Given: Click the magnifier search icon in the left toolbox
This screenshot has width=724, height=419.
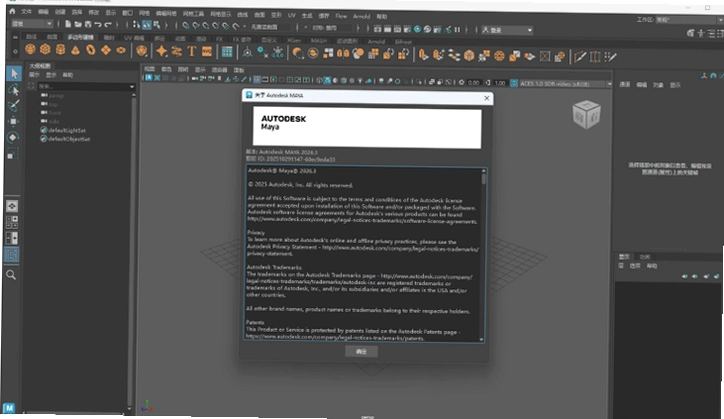Looking at the screenshot, I should point(12,275).
